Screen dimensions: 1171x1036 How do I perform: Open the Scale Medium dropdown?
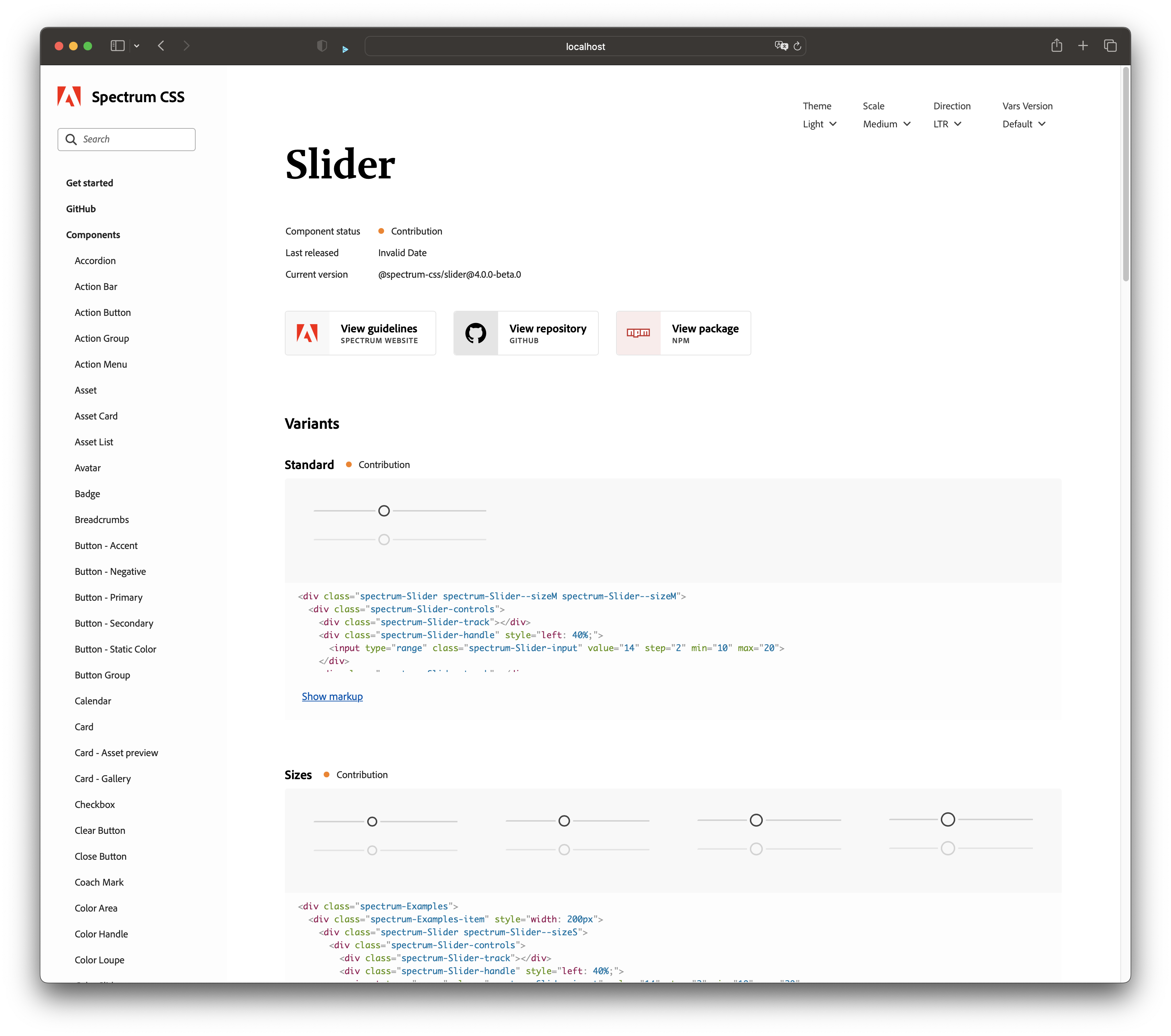pos(886,124)
